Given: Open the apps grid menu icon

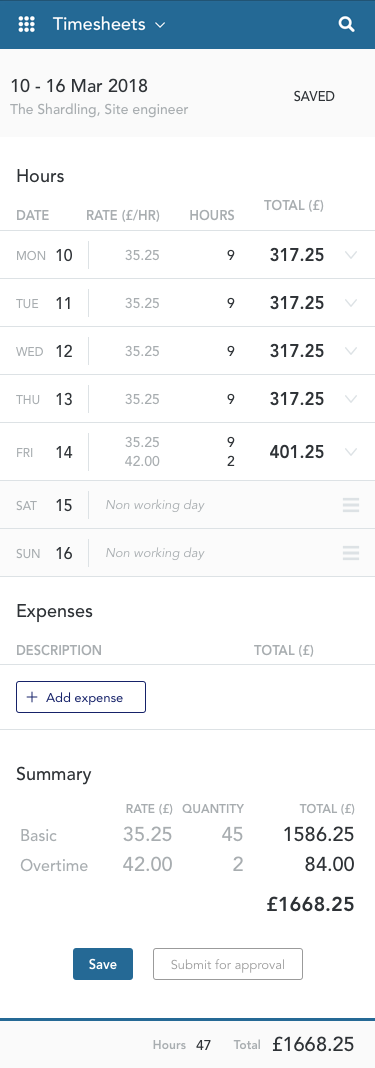Looking at the screenshot, I should click(x=27, y=25).
